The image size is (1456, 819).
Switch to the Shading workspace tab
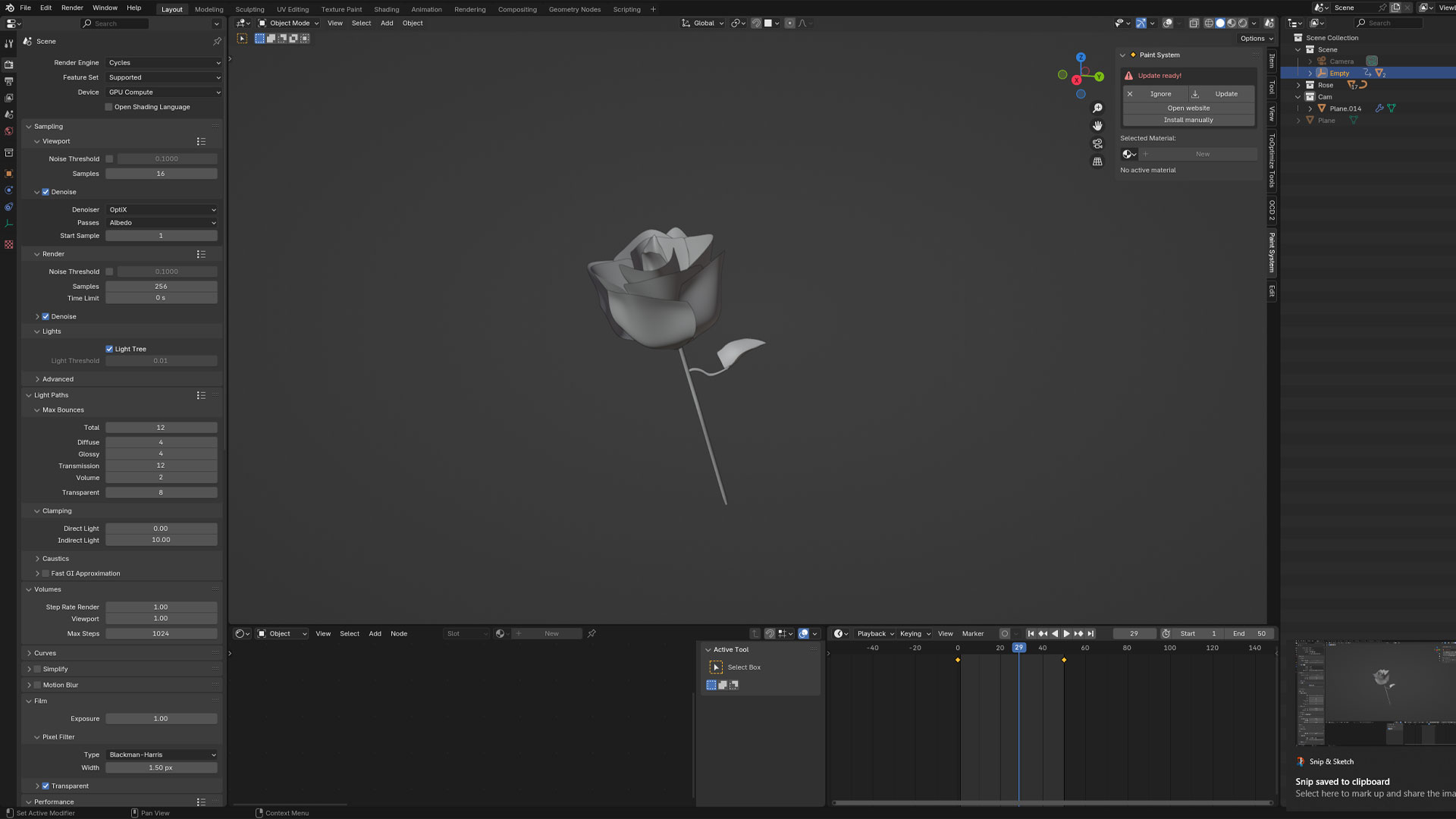(386, 9)
